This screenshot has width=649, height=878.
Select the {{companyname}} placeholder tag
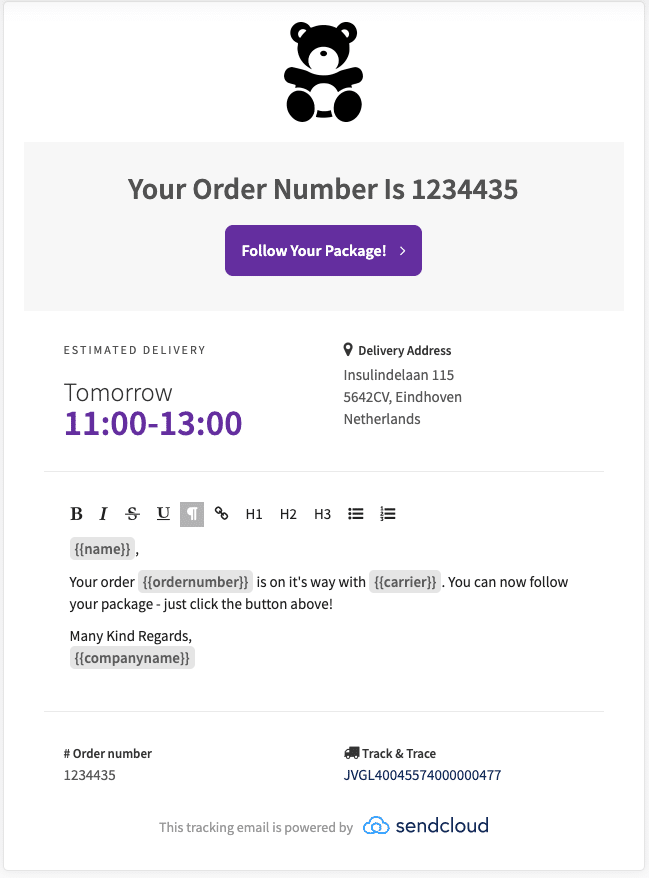[132, 657]
